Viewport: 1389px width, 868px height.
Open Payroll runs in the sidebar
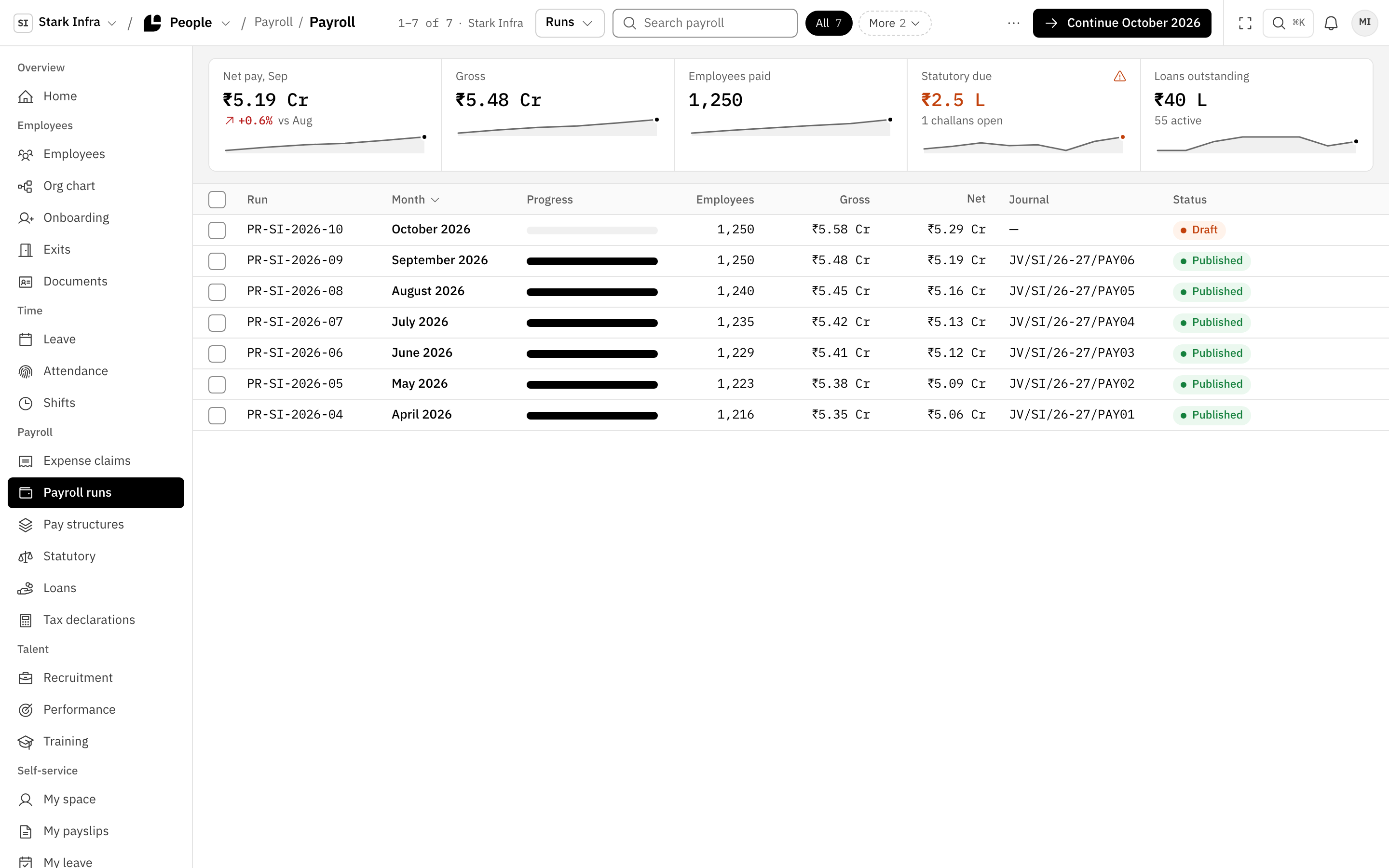pos(96,492)
